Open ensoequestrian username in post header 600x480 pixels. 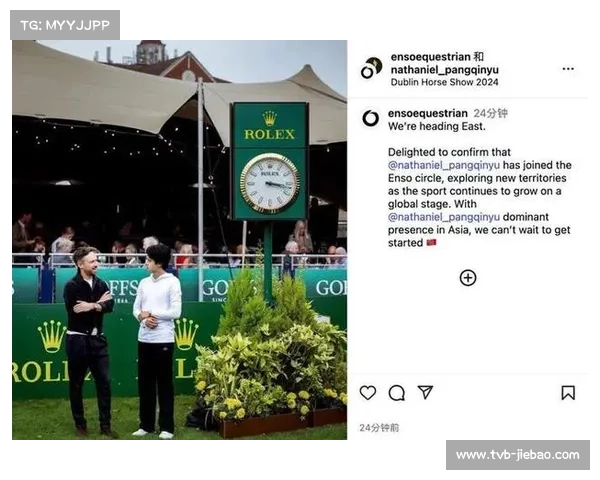(430, 57)
